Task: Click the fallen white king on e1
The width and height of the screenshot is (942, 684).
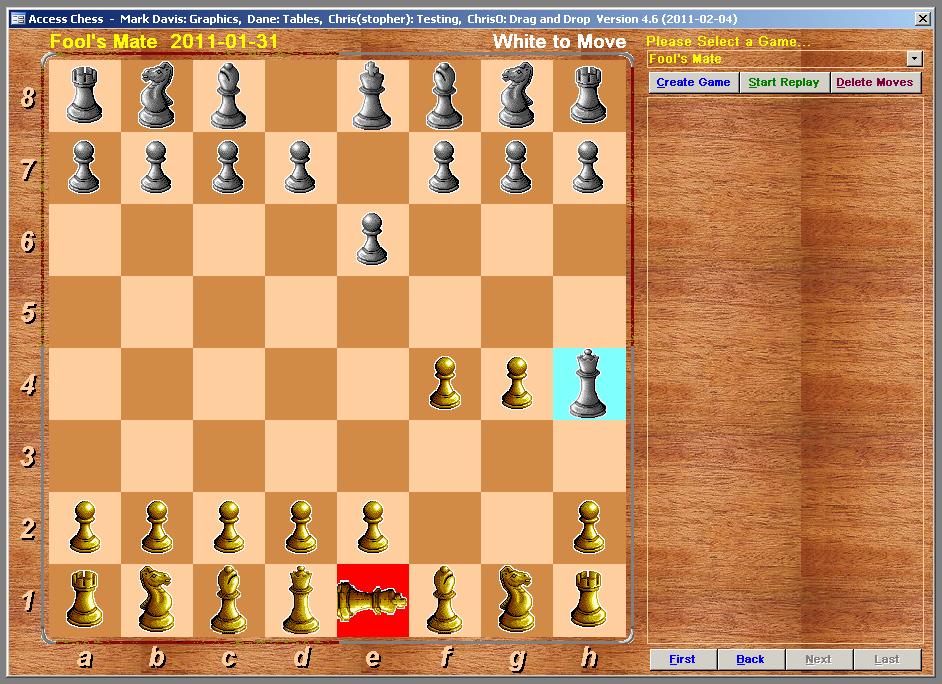Action: click(372, 600)
